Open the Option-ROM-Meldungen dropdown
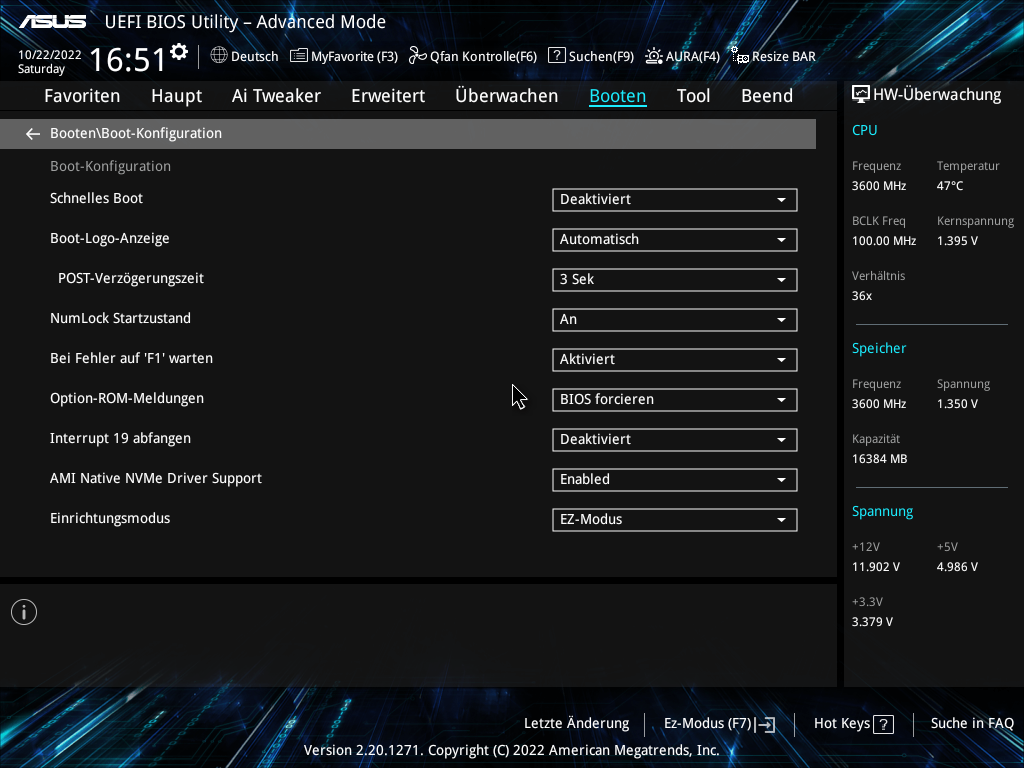1024x768 pixels. (675, 400)
